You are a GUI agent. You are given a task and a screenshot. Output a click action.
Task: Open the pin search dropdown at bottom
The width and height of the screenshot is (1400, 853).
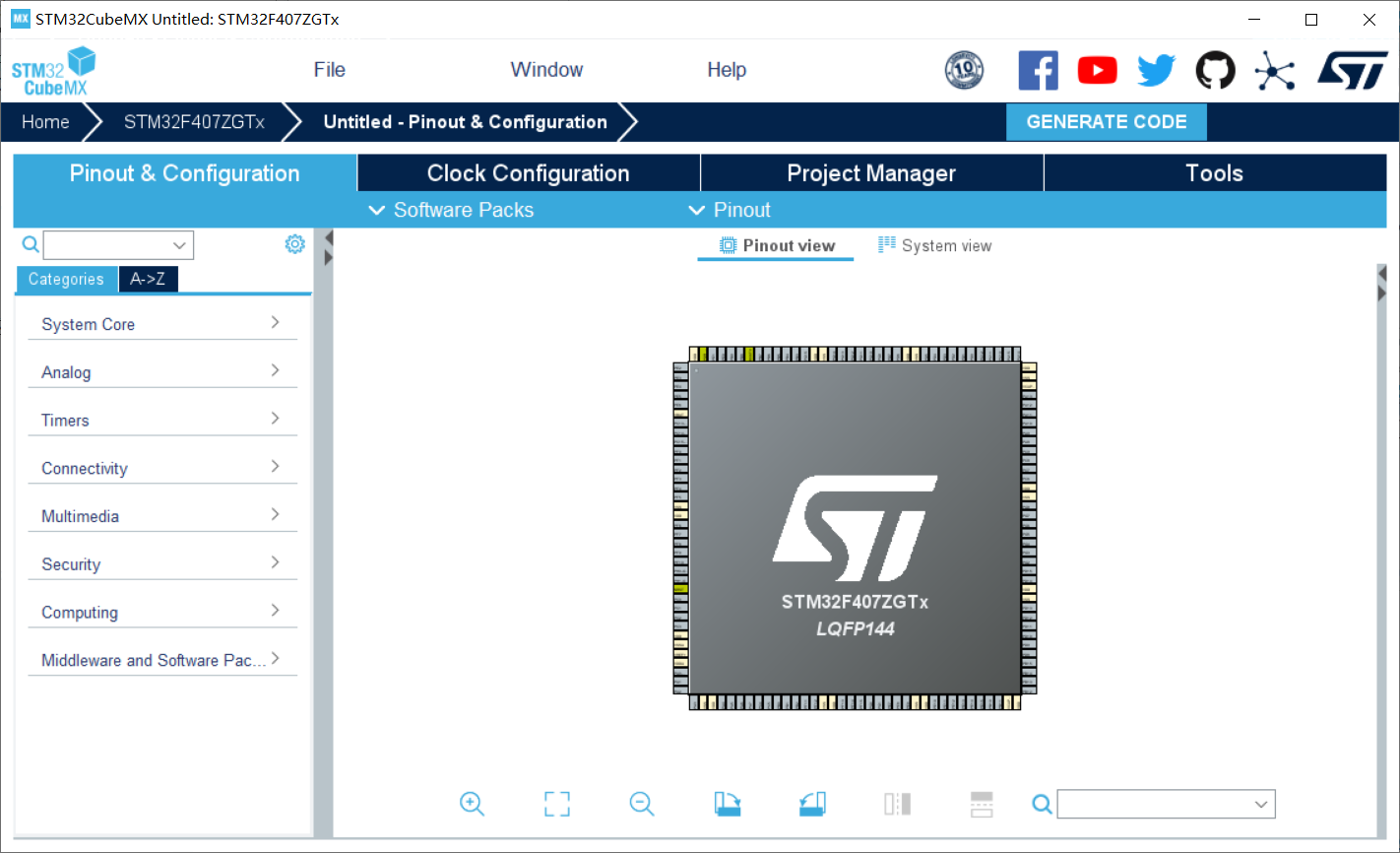click(1167, 805)
